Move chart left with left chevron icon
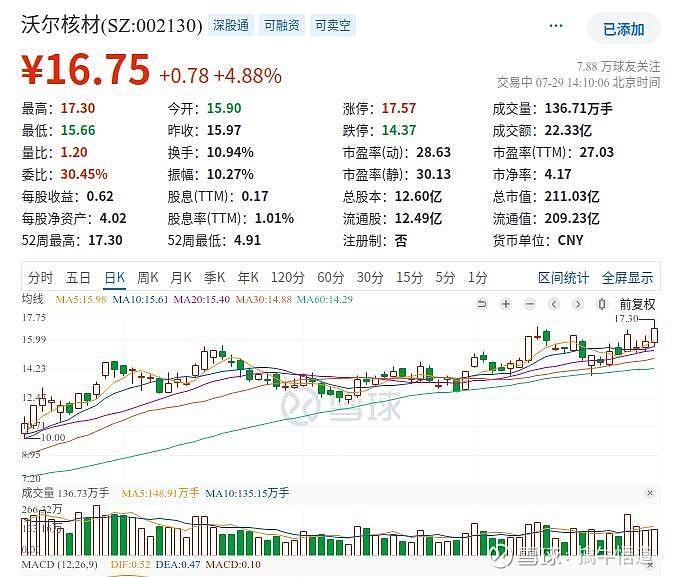Image resolution: width=673 pixels, height=577 pixels. click(x=554, y=304)
